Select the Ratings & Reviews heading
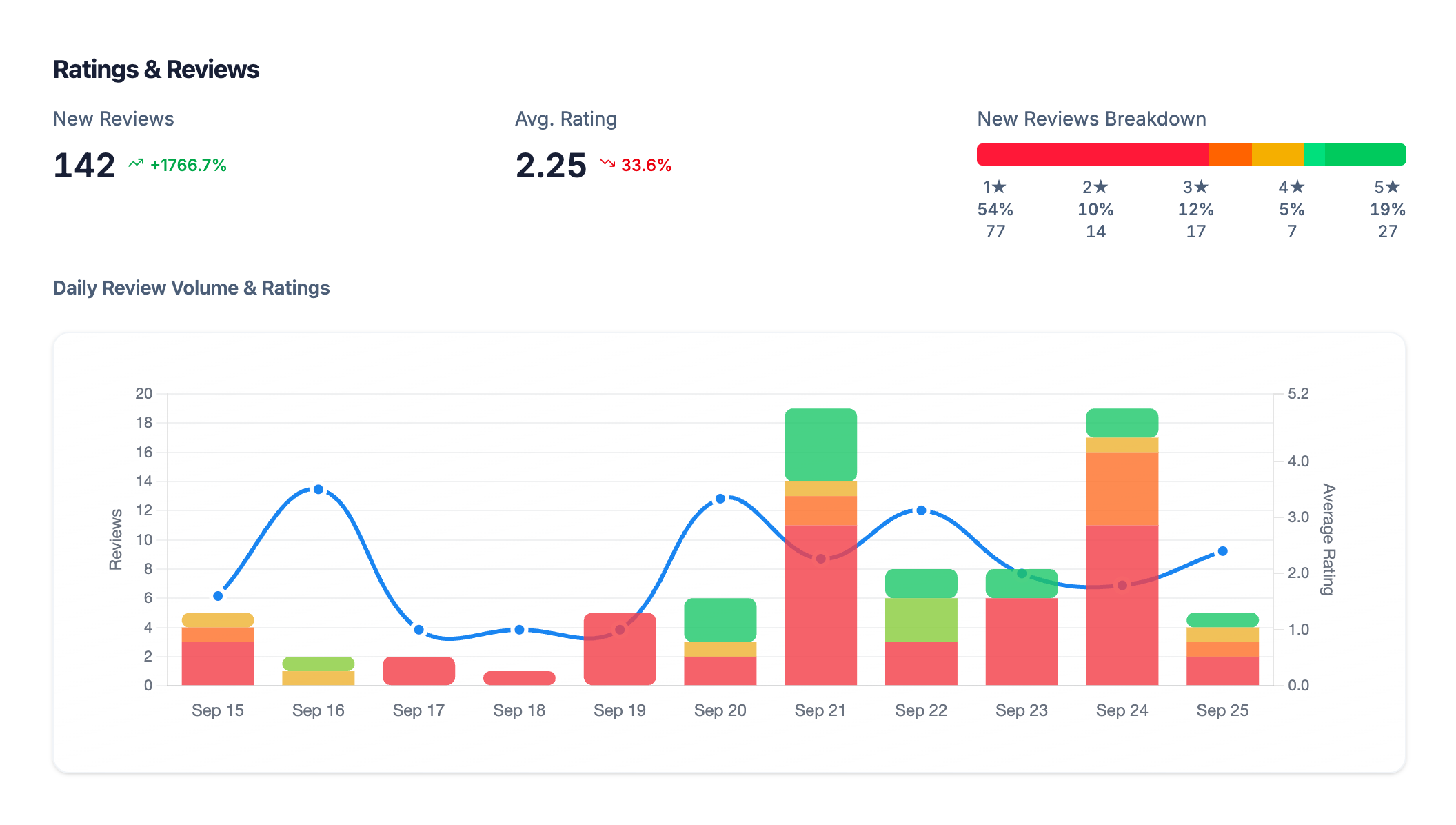The width and height of the screenshot is (1456, 825). click(156, 69)
